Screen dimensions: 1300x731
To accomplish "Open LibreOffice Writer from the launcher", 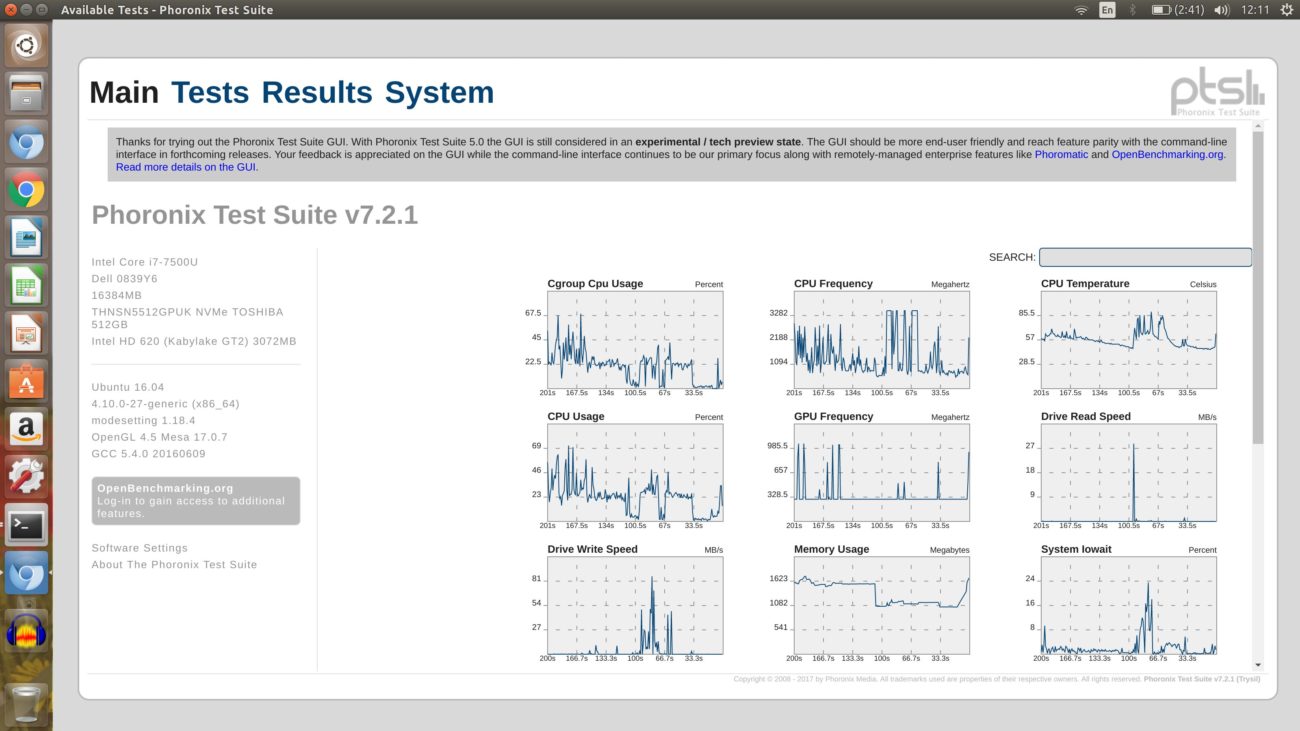I will pyautogui.click(x=26, y=237).
